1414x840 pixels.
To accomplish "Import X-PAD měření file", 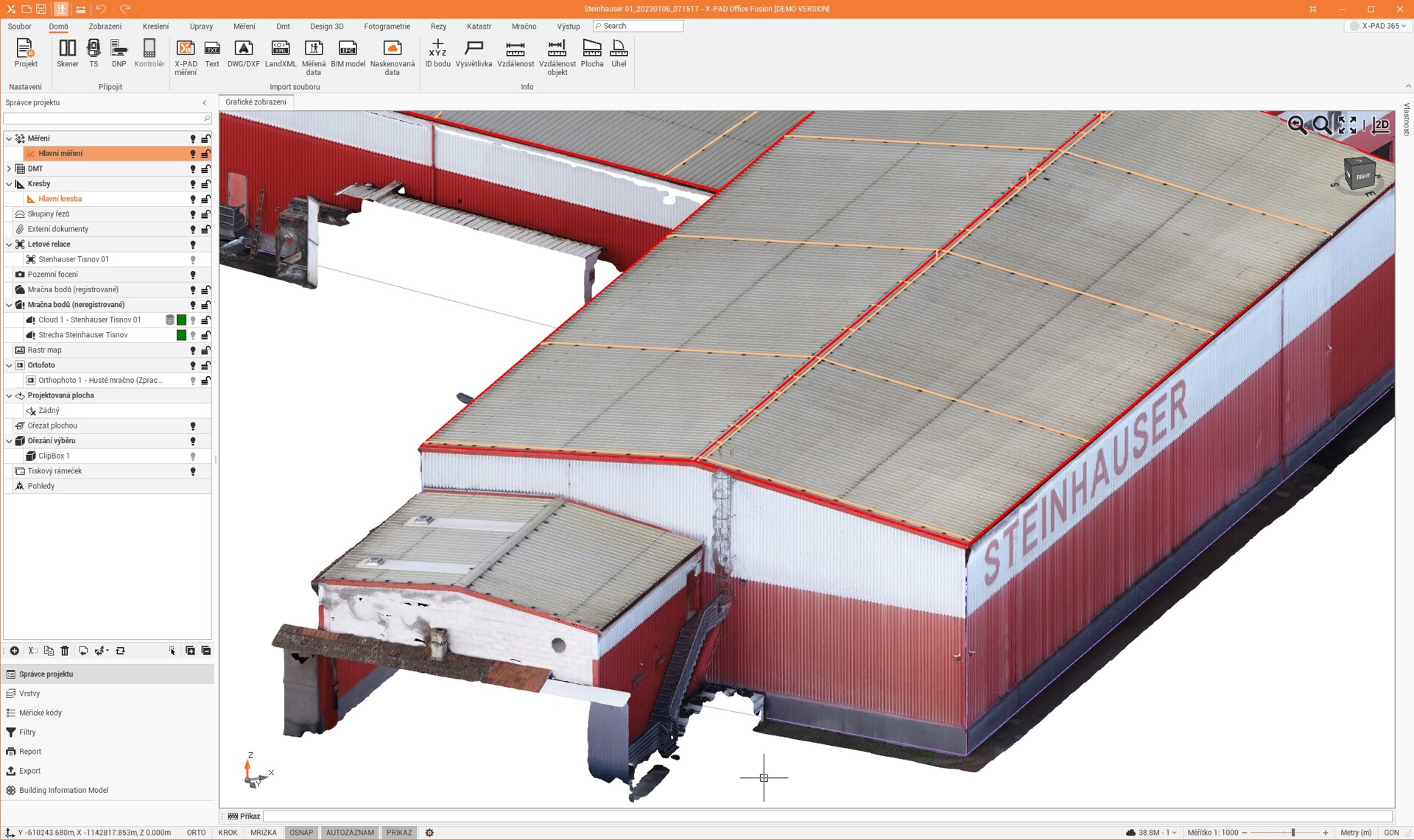I will pos(186,57).
